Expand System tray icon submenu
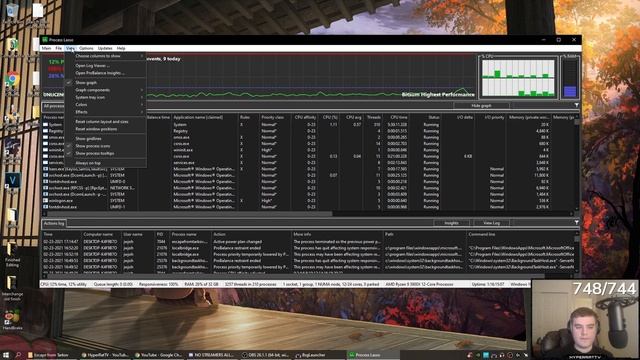 (106, 98)
